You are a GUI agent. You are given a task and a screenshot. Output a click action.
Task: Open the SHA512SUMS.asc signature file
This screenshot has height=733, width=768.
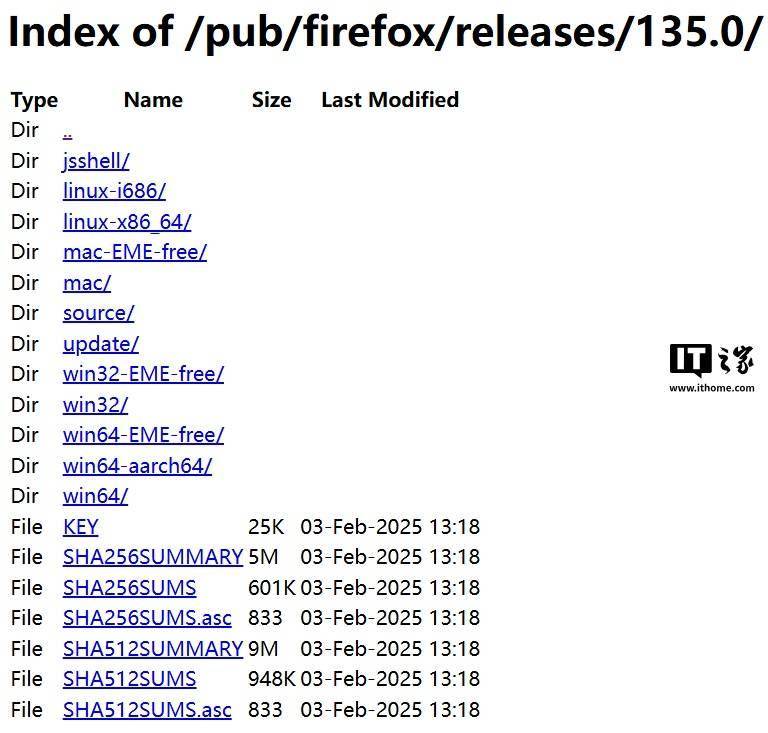click(x=147, y=710)
